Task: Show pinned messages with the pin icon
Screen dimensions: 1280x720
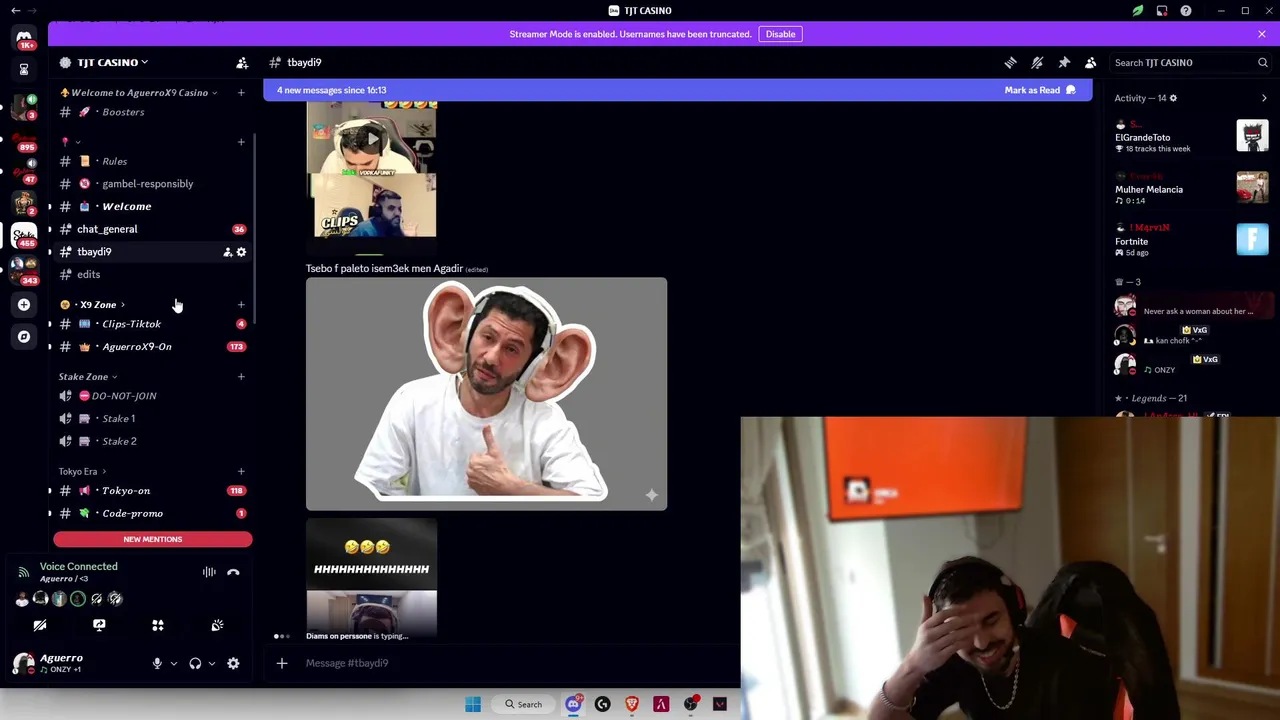Action: (1064, 62)
